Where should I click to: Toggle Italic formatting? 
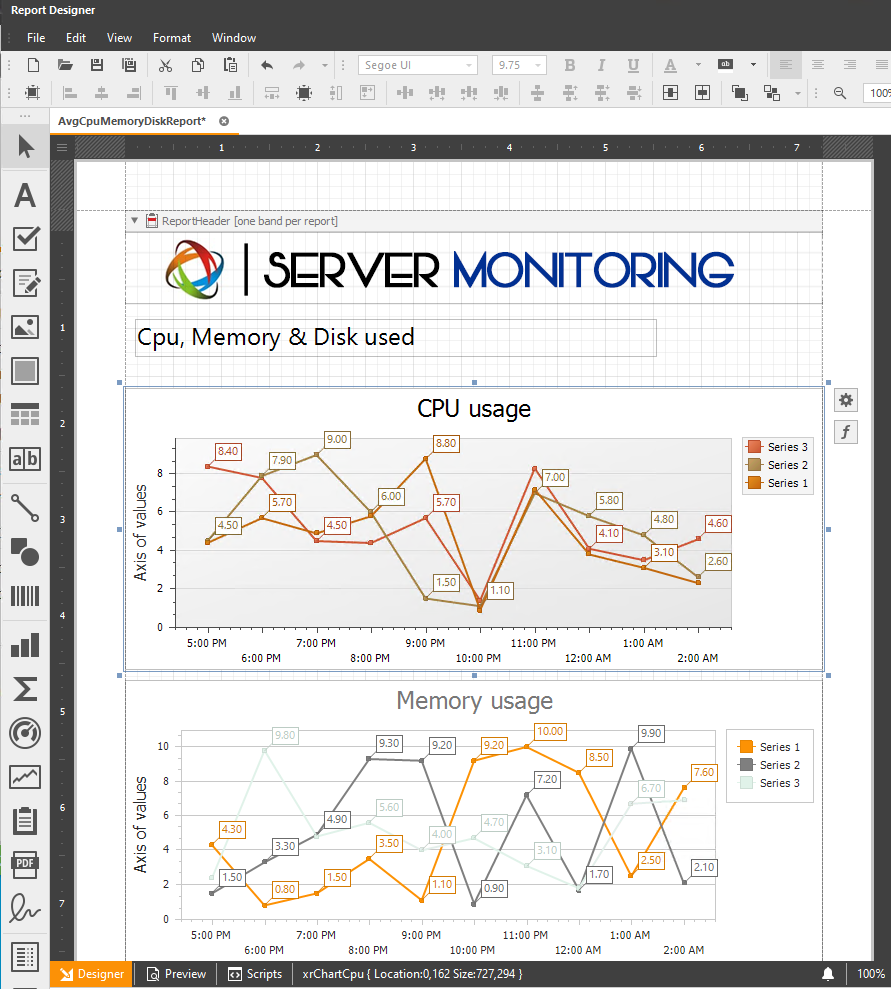pyautogui.click(x=602, y=65)
